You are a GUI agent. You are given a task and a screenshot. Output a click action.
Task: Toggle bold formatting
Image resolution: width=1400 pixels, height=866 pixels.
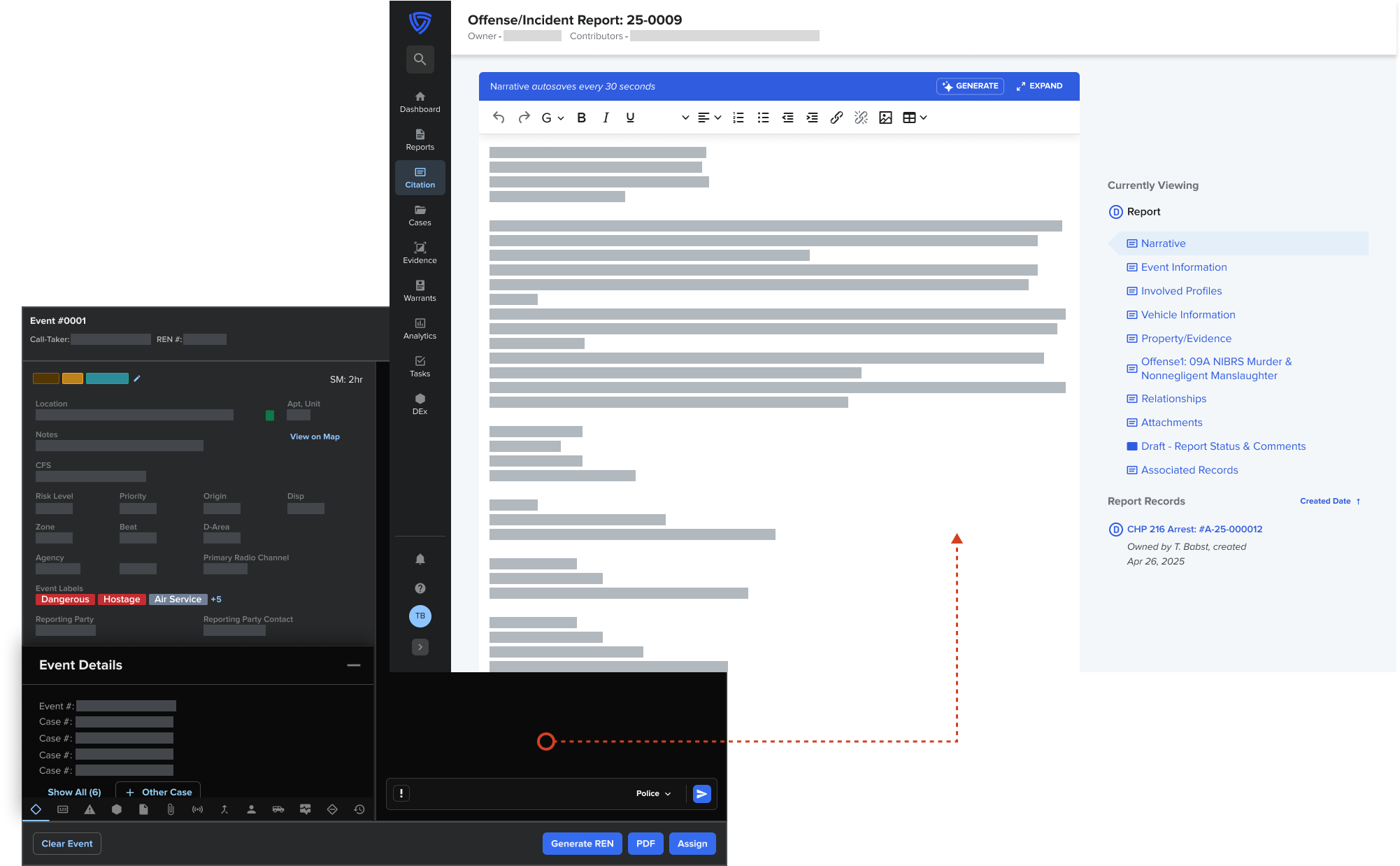click(581, 118)
